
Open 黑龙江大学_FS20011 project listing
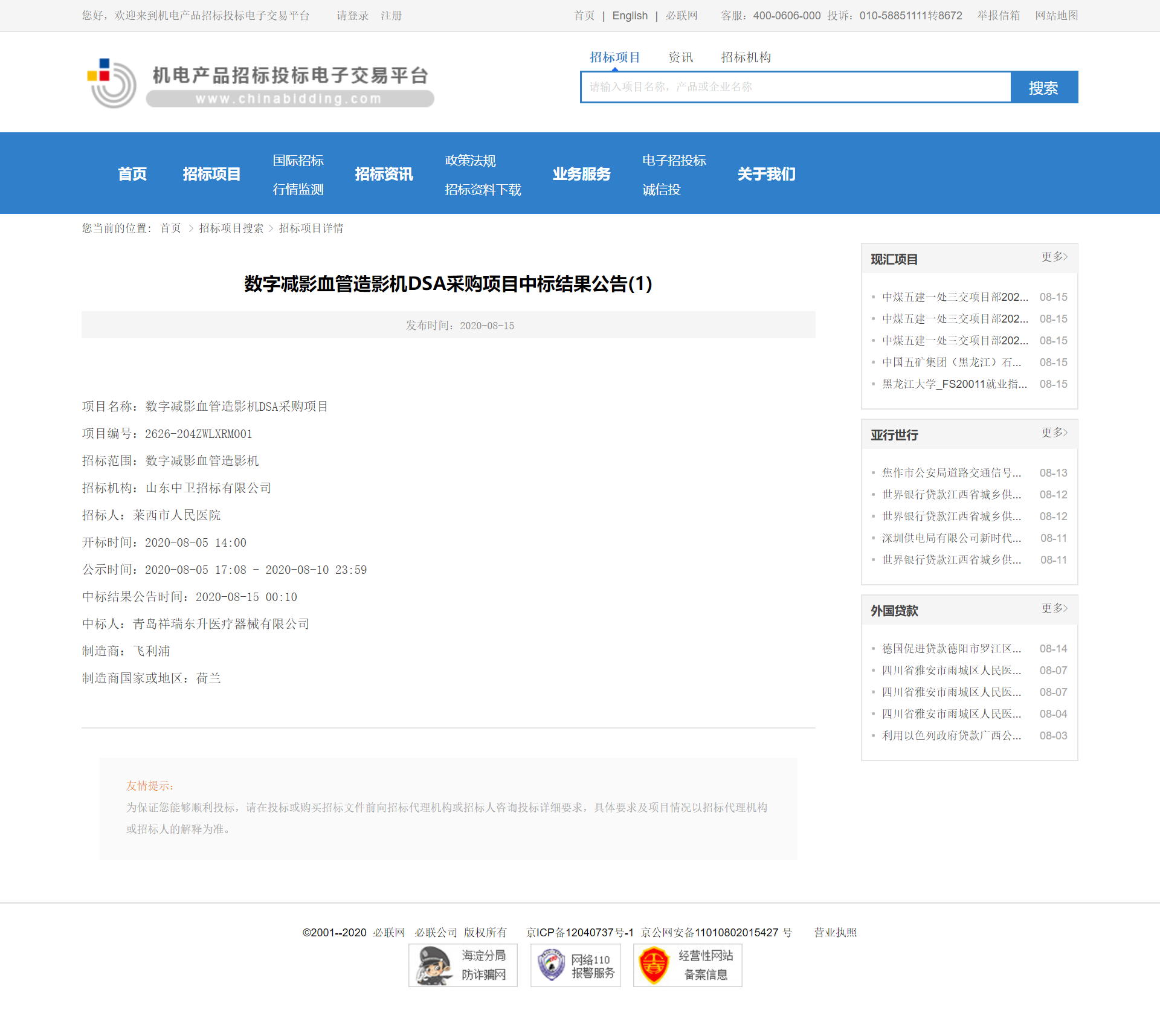[x=953, y=384]
